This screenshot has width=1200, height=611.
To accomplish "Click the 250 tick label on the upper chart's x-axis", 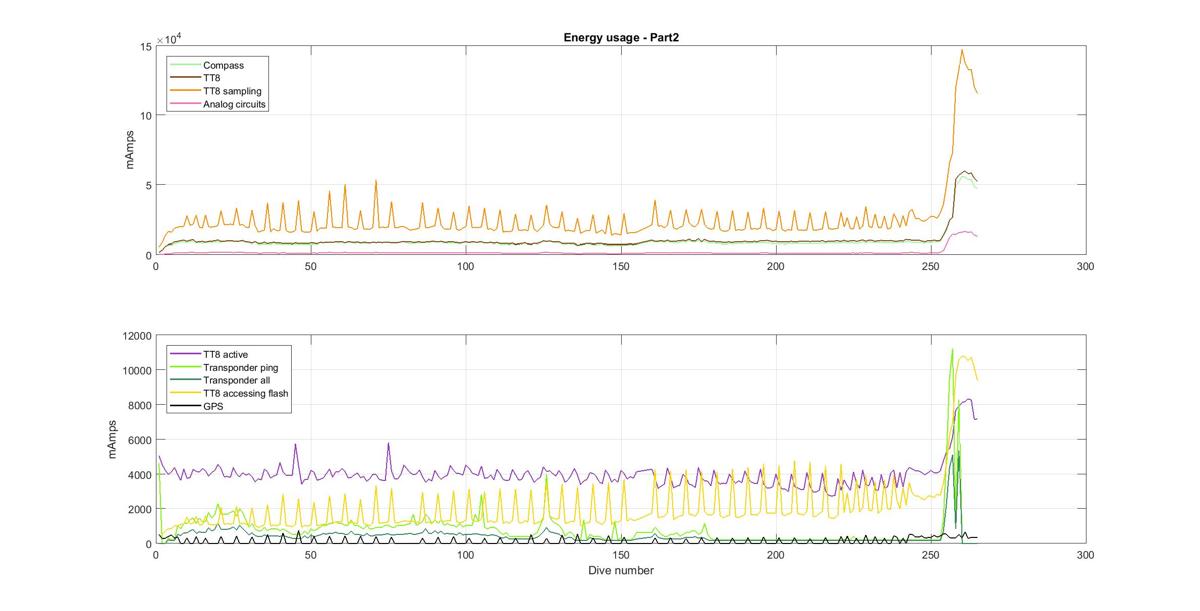I will [x=931, y=267].
